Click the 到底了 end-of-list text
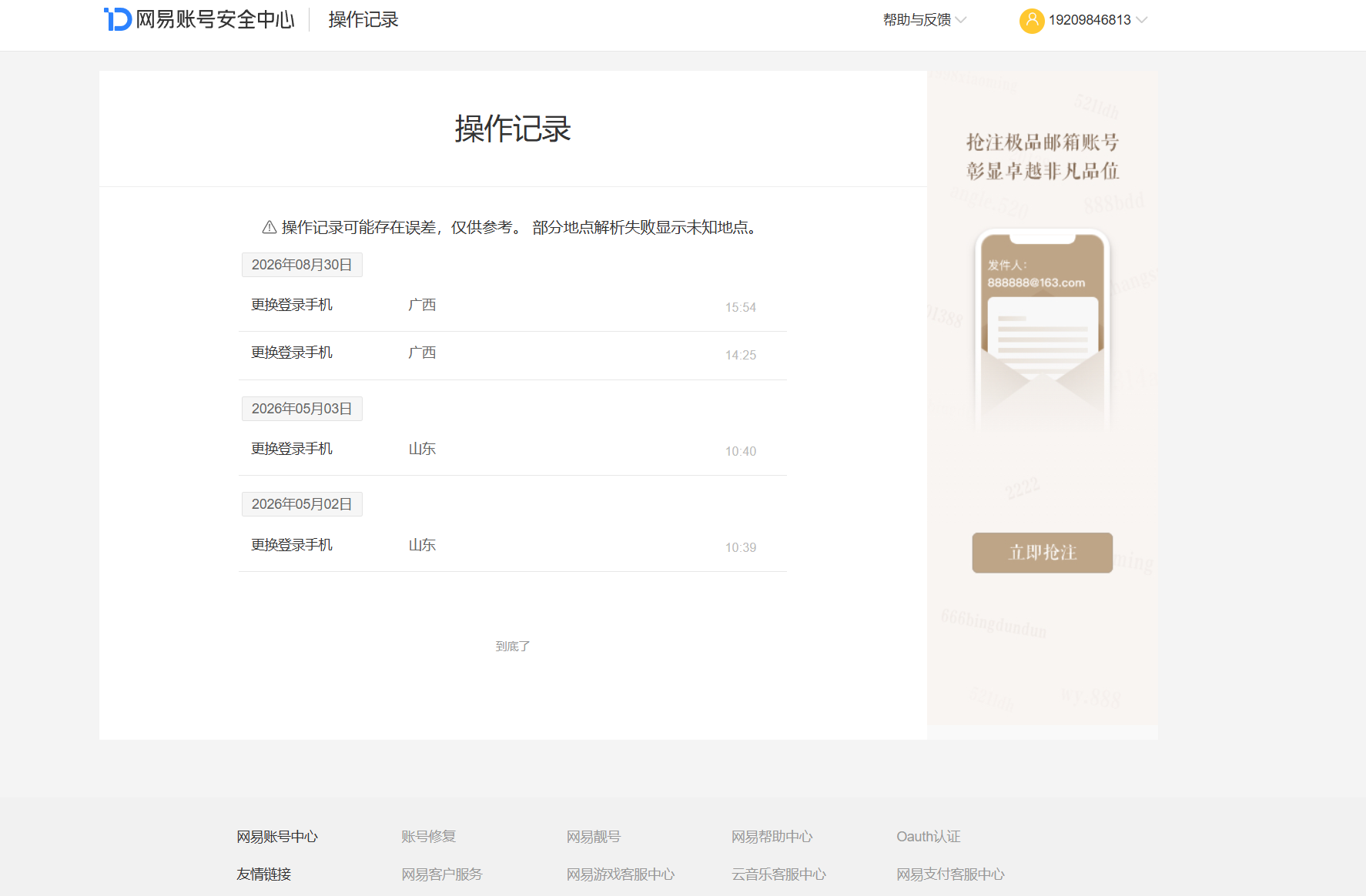Screen dimensions: 1366x896 513,647
